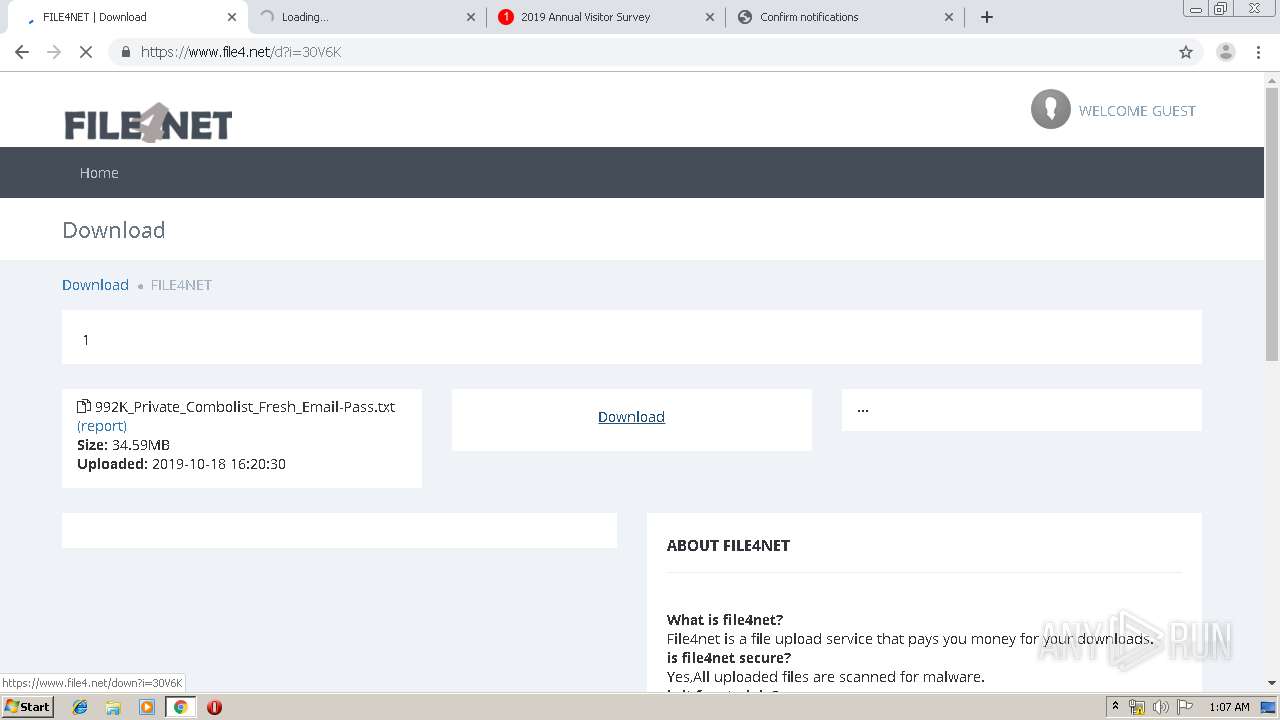
Task: Open the Windows Start button
Action: pos(28,706)
